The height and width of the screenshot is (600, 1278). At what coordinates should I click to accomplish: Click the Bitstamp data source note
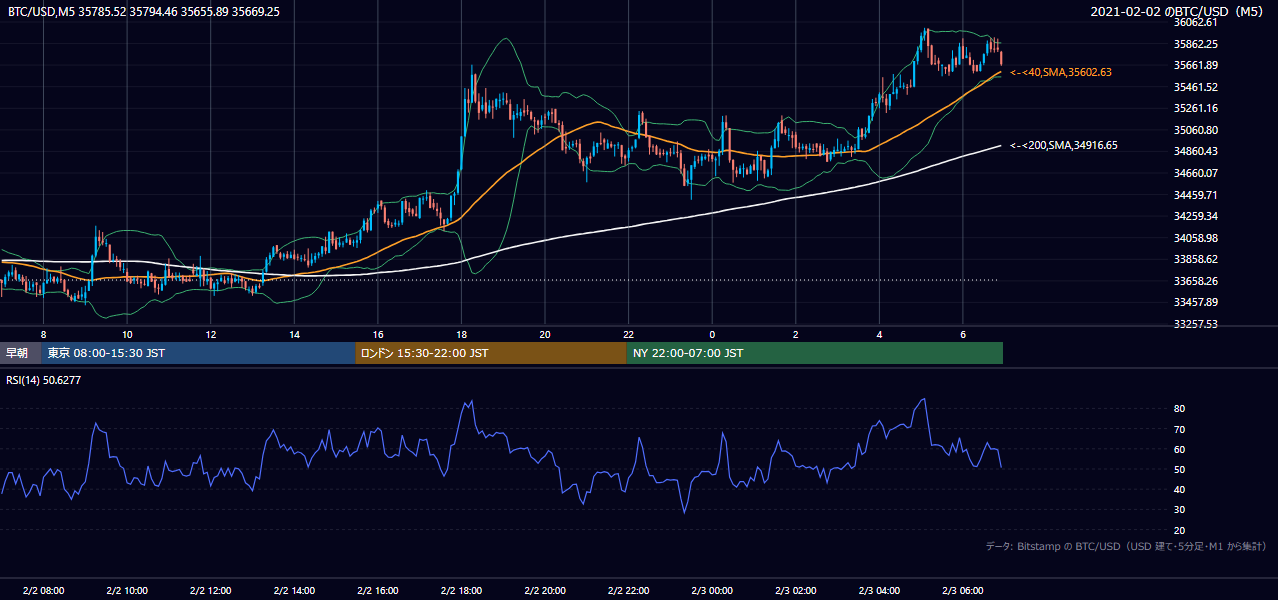[x=1126, y=547]
